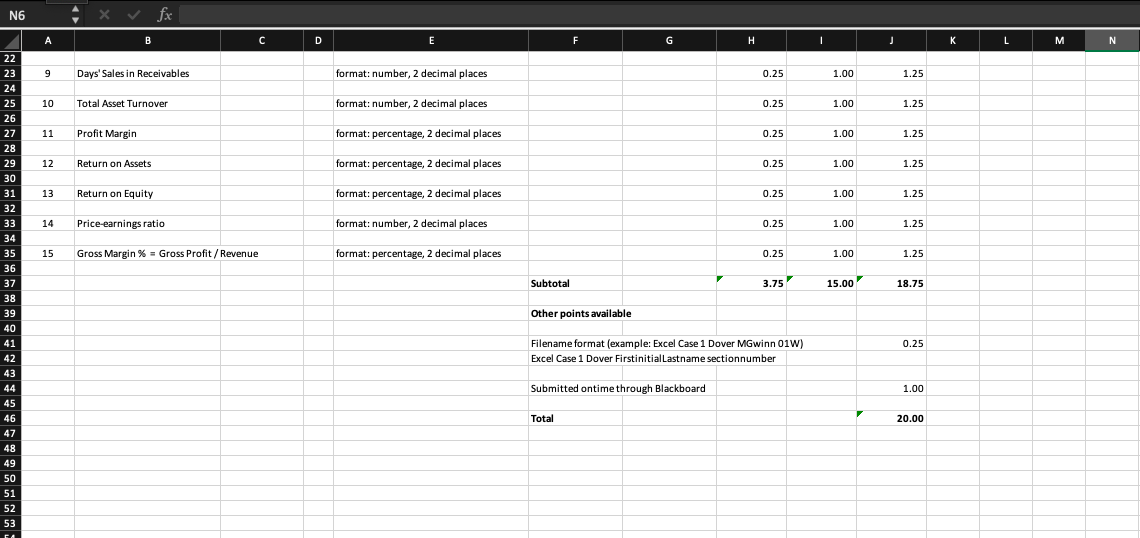Click in the formula bar input area
The width and height of the screenshot is (1140, 538).
click(657, 15)
